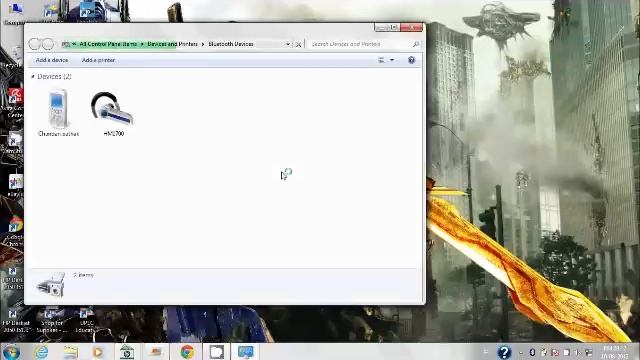Click the camera icon in details pane
The height and width of the screenshot is (360, 640).
[51, 284]
